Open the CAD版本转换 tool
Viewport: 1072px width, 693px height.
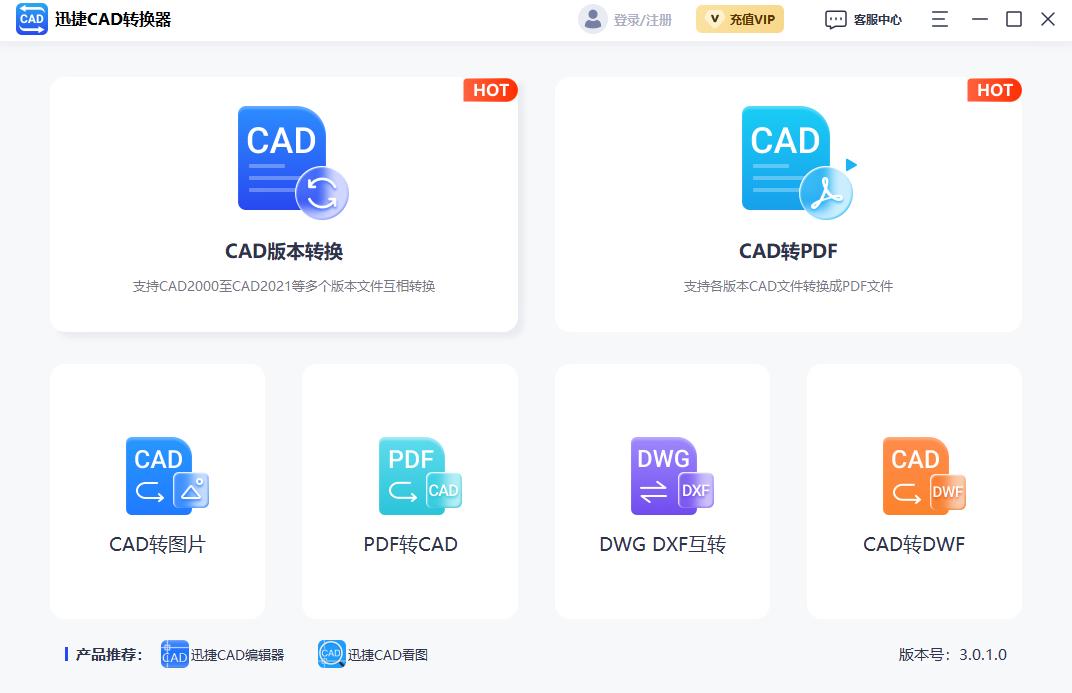[x=283, y=205]
